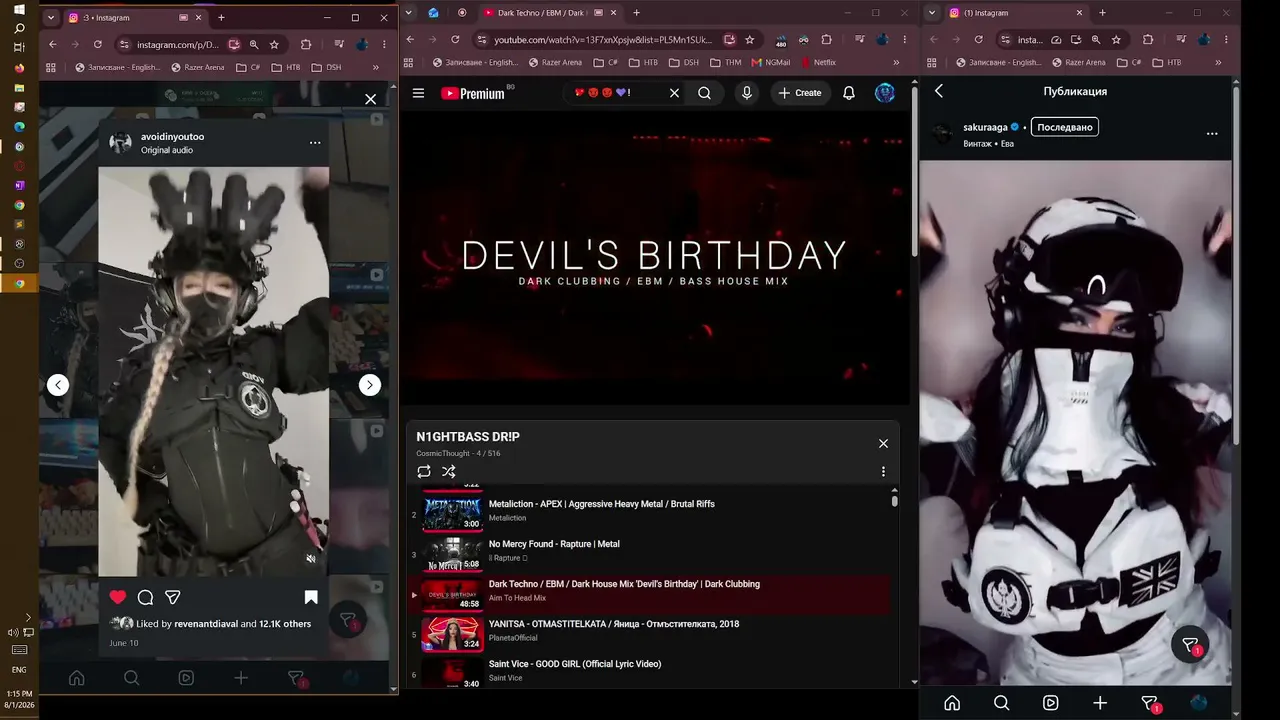Clear the YouTube search box
1280x720 pixels.
[674, 93]
